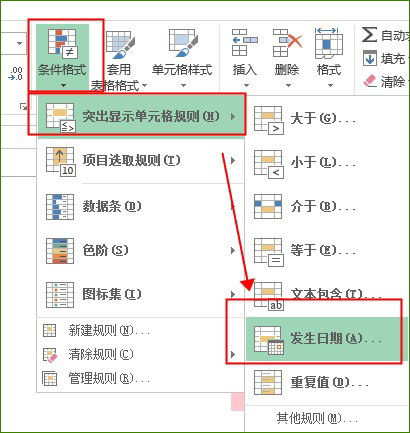This screenshot has height=433, width=410.
Task: Click the 删除 delete cells icon
Action: pyautogui.click(x=287, y=42)
